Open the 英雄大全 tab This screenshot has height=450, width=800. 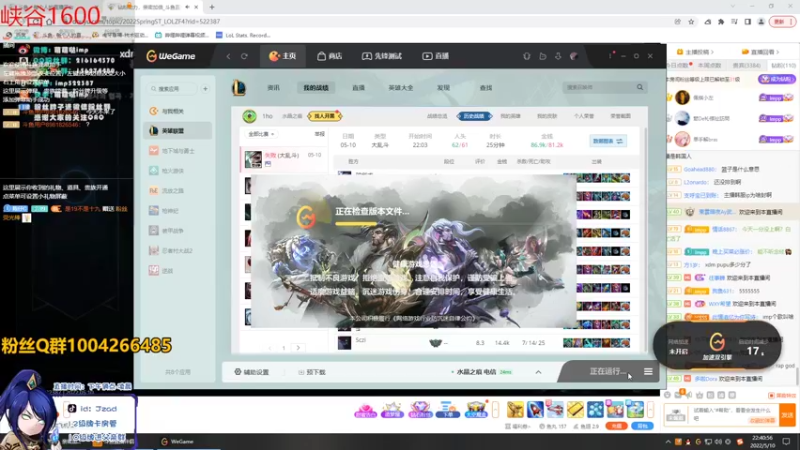(x=401, y=88)
